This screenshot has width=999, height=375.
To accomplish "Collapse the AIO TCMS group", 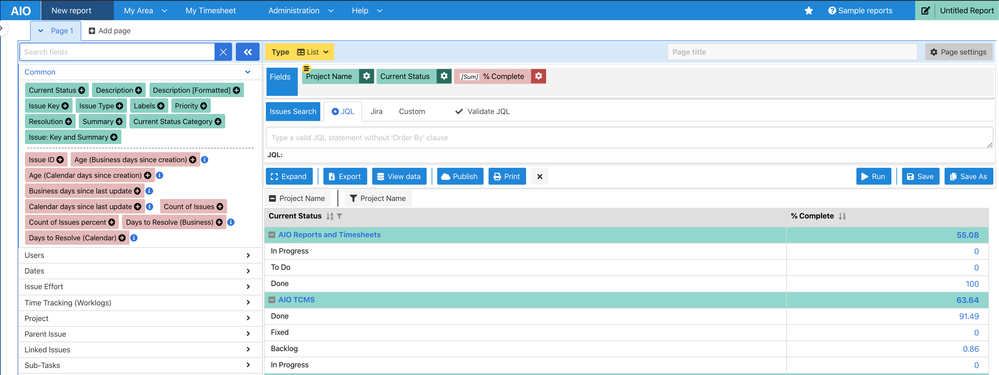I will tap(272, 300).
